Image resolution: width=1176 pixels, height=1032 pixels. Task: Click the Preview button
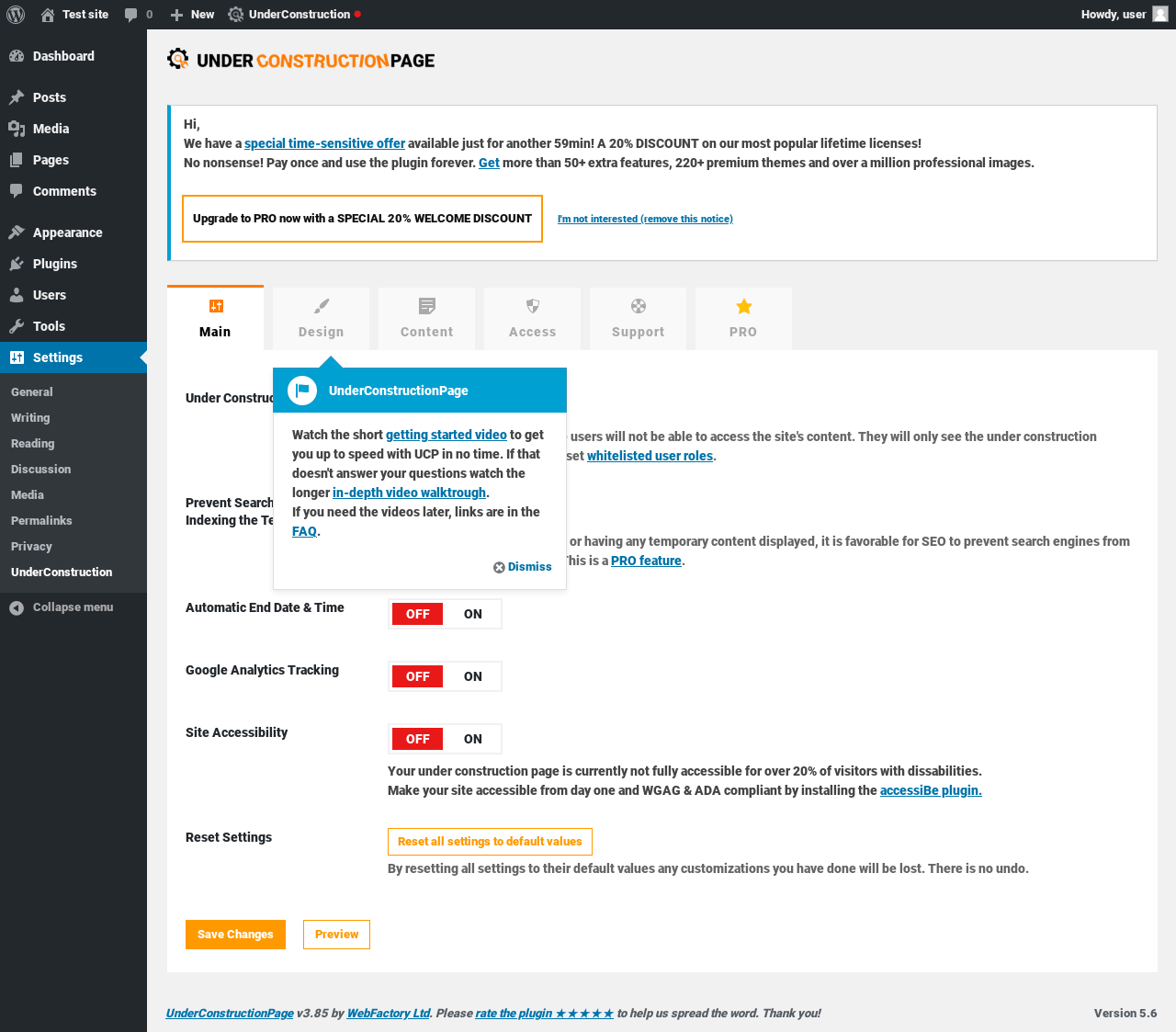point(336,935)
